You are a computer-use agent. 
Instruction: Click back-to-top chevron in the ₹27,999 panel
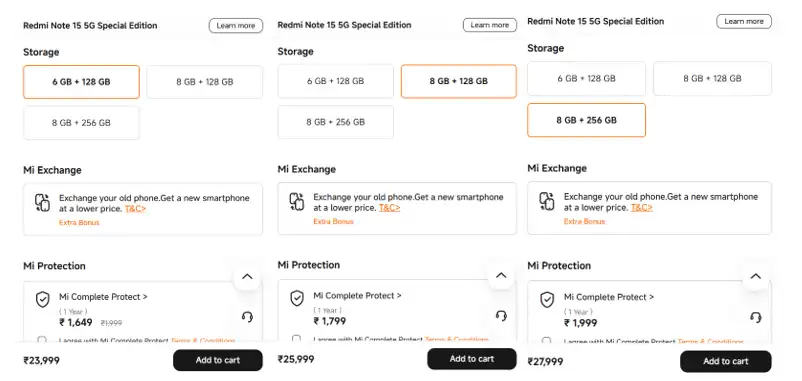pyautogui.click(x=755, y=277)
